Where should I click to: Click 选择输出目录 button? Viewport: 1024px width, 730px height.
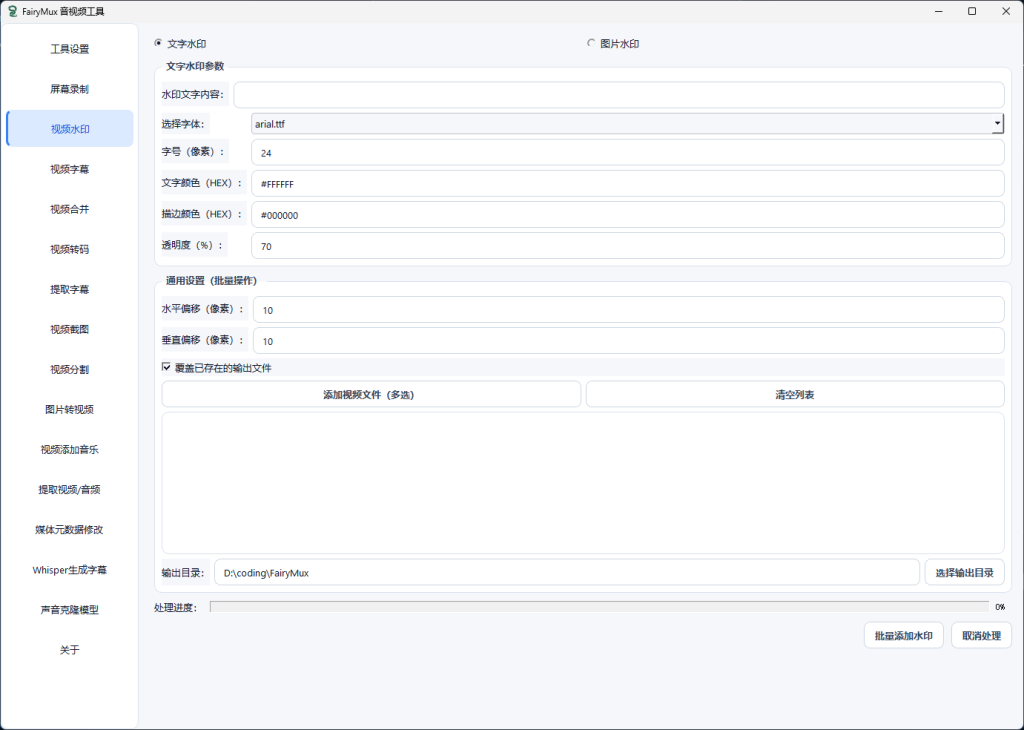[x=965, y=573]
